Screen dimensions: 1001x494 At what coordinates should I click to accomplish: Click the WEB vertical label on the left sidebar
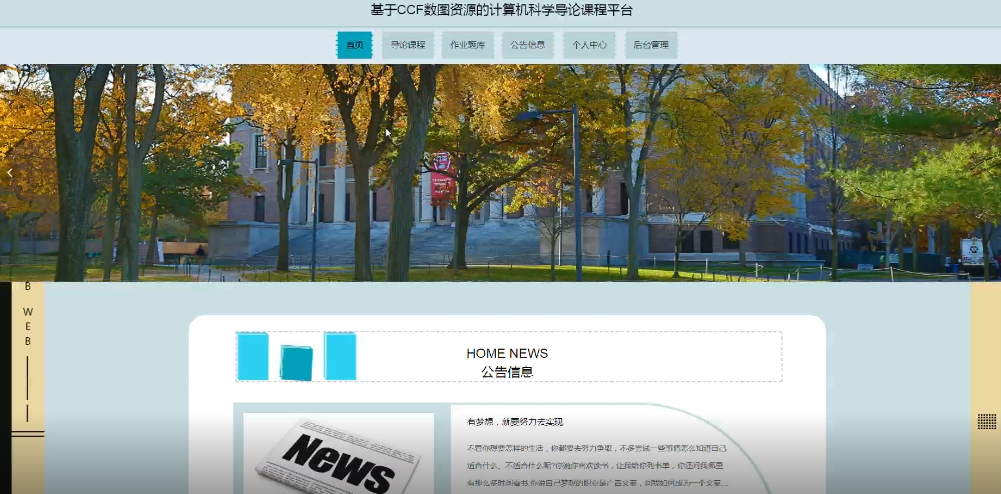coord(27,326)
